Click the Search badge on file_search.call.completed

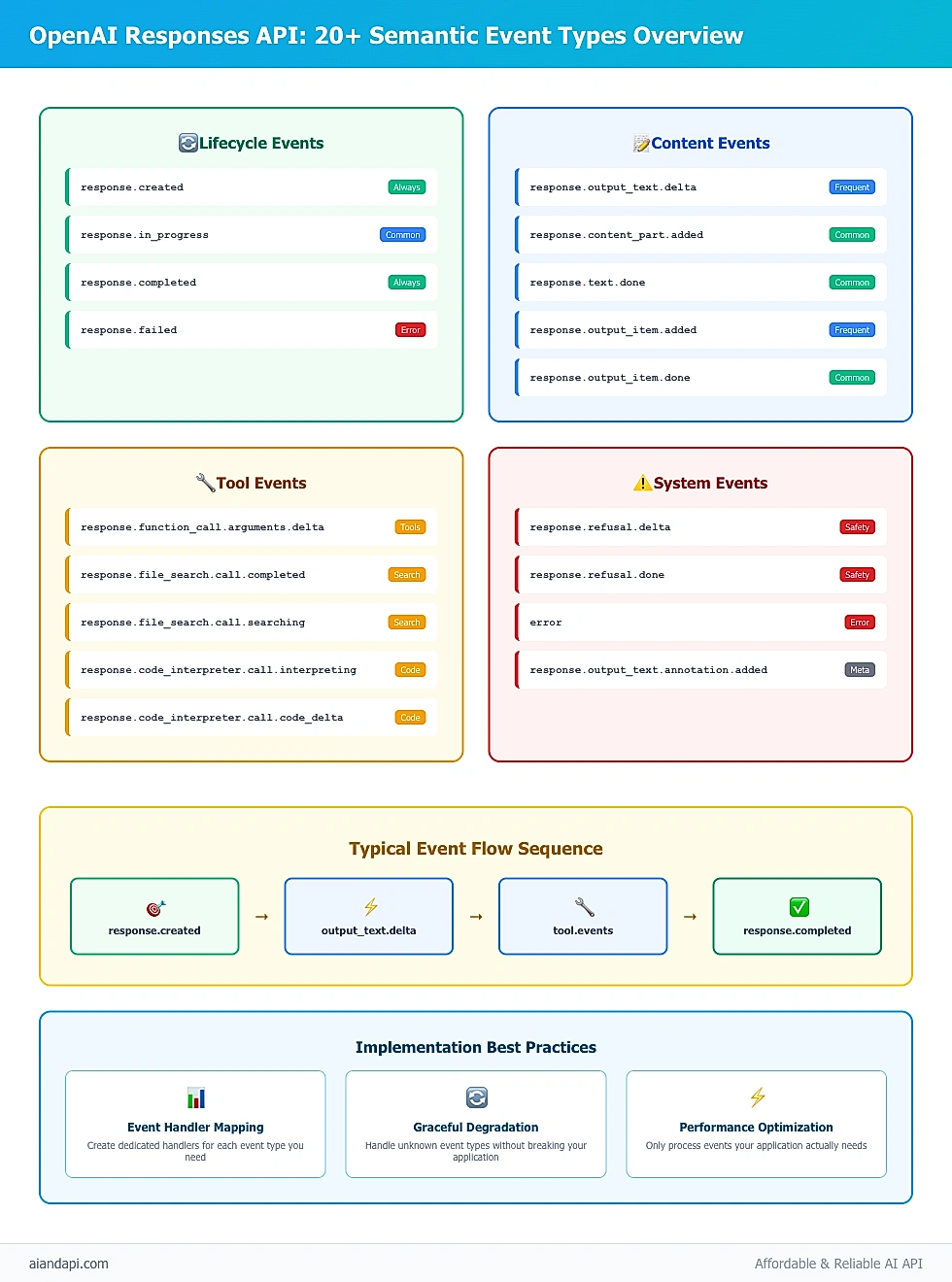click(407, 575)
